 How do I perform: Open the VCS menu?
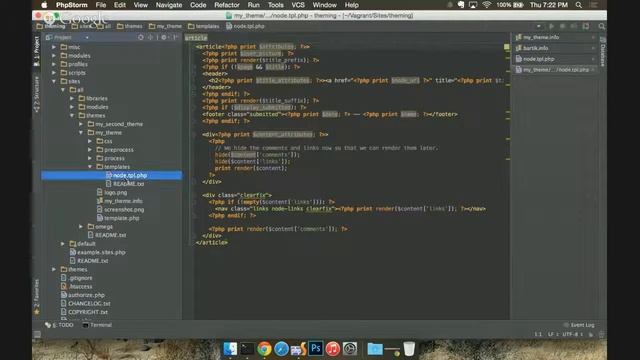coord(298,5)
